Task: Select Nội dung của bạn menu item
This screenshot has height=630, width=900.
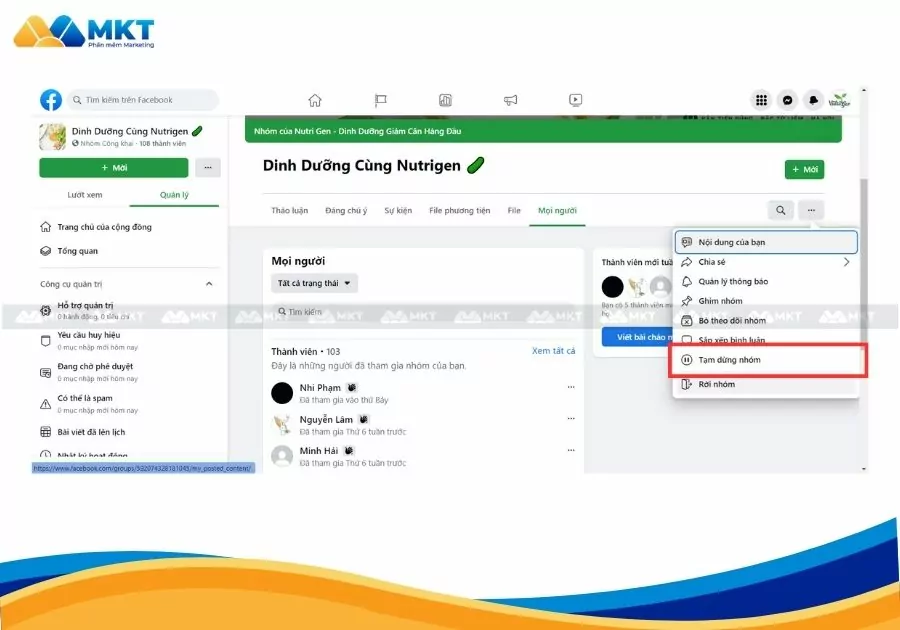Action: 766,242
